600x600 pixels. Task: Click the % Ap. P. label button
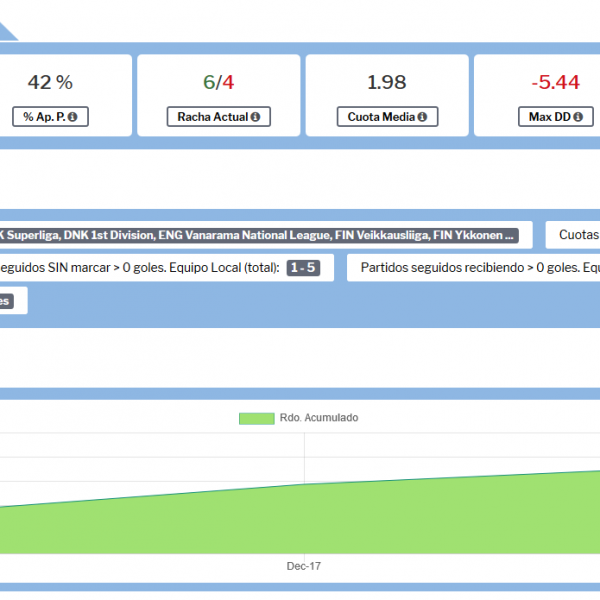tap(51, 117)
